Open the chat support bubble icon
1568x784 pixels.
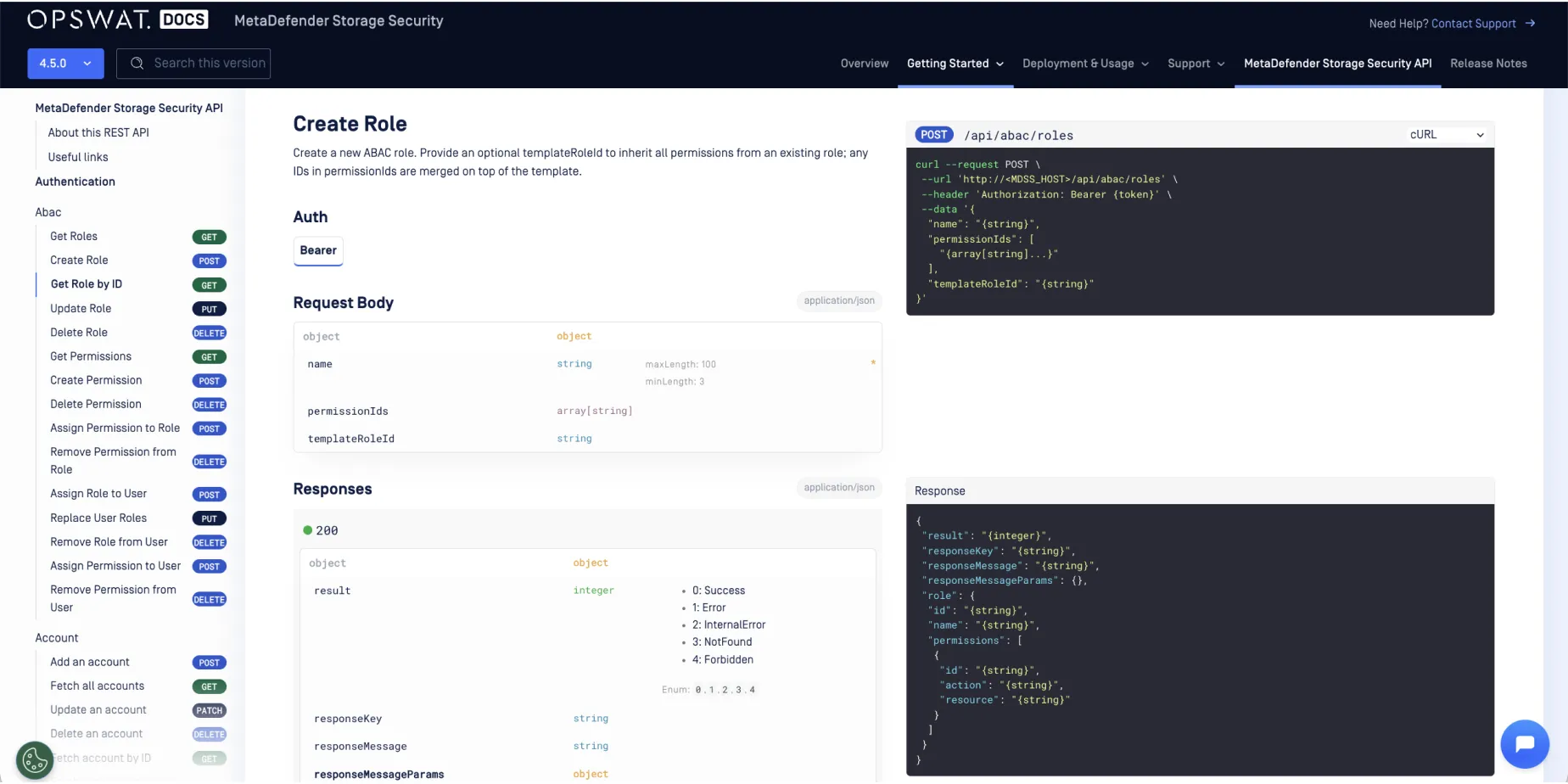pyautogui.click(x=1525, y=744)
